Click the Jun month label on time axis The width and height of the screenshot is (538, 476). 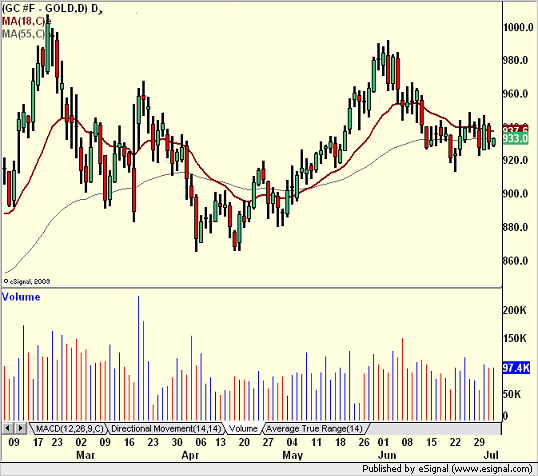tap(387, 455)
